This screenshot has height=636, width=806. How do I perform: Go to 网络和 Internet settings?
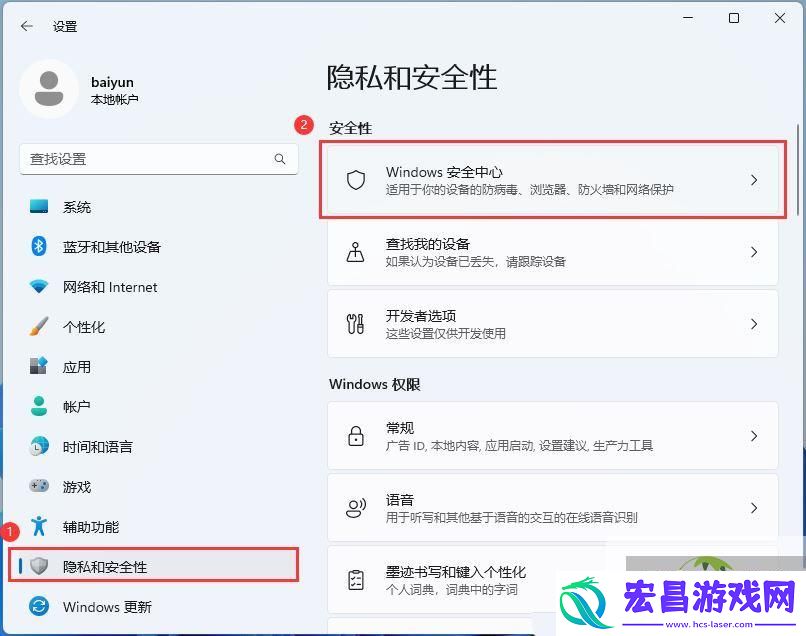coord(158,287)
